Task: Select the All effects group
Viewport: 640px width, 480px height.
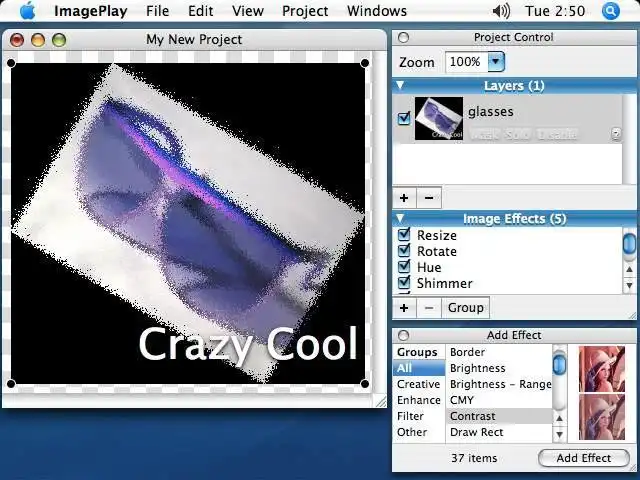Action: coord(419,368)
